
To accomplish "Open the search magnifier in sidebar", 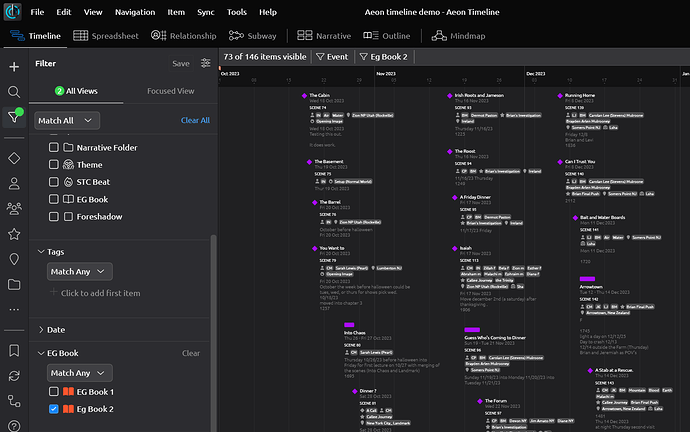I will tap(14, 92).
